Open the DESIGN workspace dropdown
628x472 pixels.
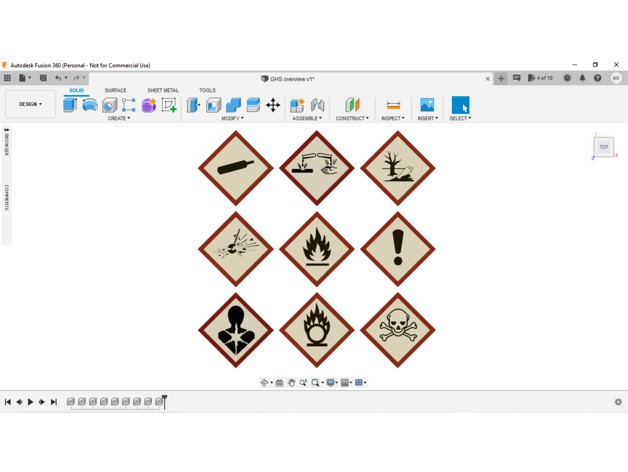pyautogui.click(x=30, y=104)
